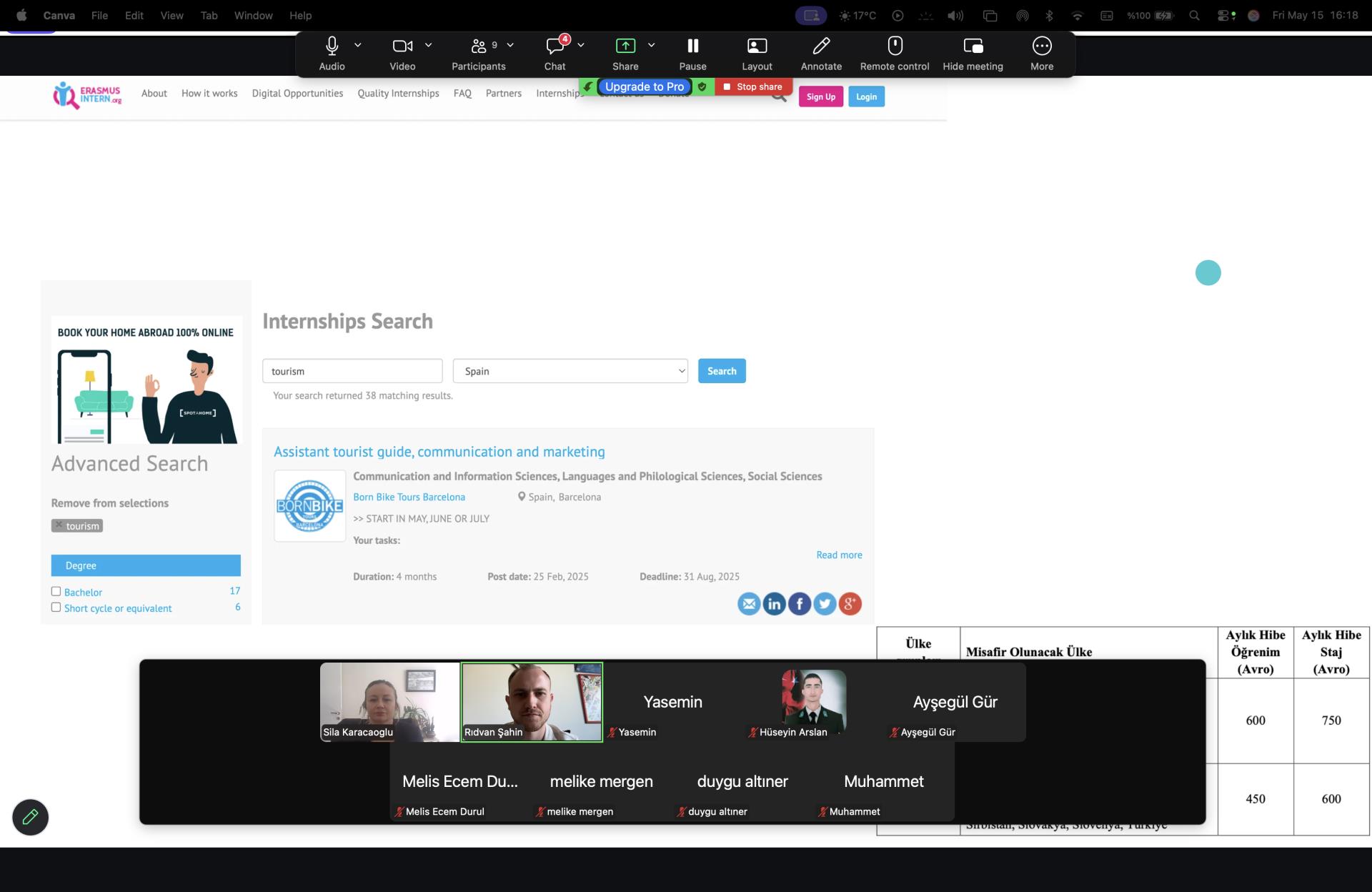Viewport: 1372px width, 892px height.
Task: Tick the Bachelor degree checkbox
Action: pos(56,591)
